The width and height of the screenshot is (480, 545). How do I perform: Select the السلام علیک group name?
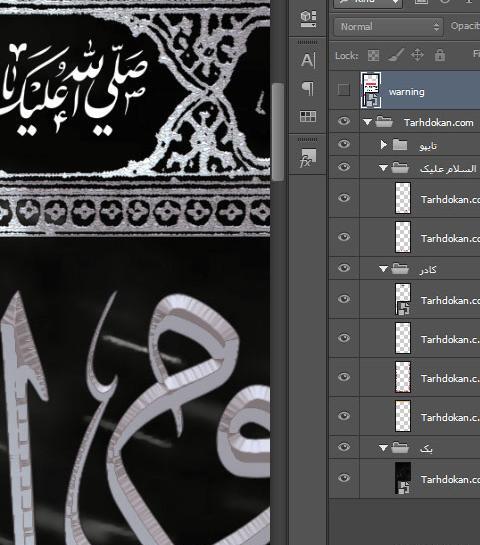coord(448,169)
